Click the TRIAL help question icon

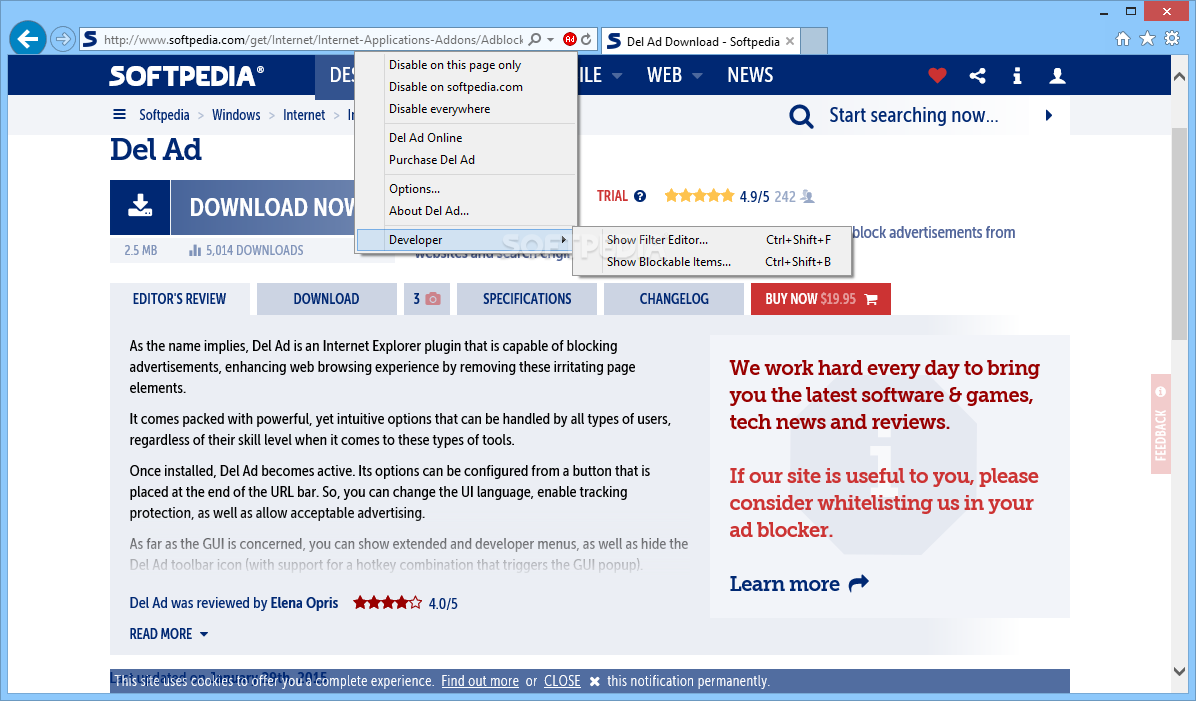point(640,196)
